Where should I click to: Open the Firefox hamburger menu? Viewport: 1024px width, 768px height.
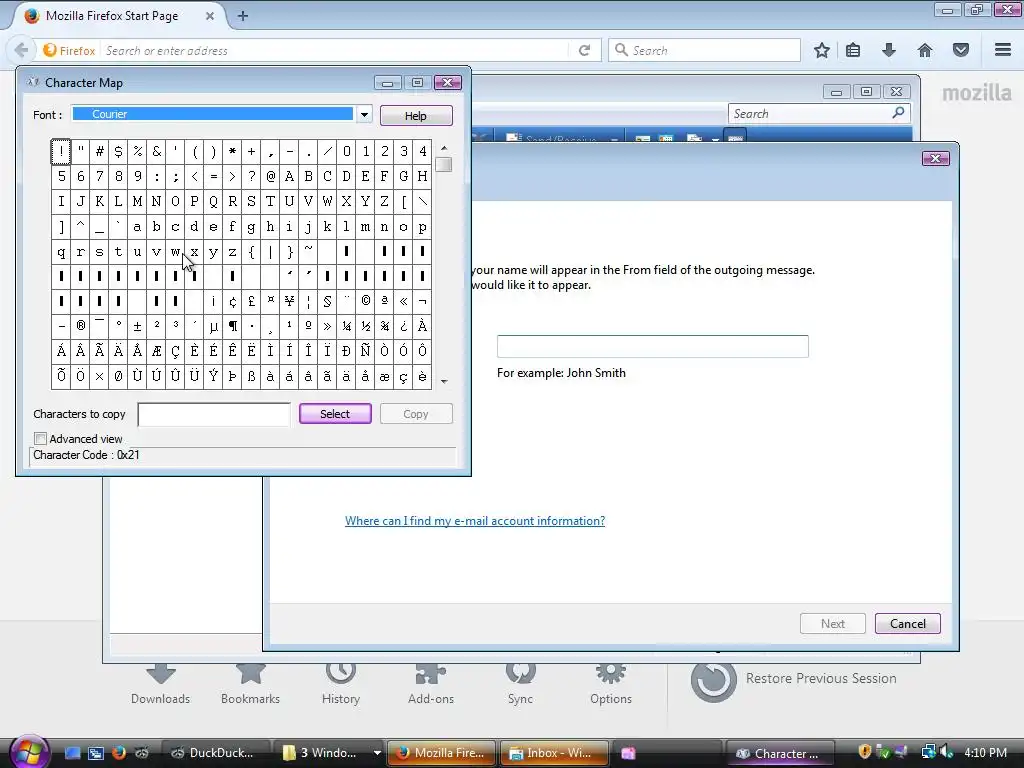1003,50
